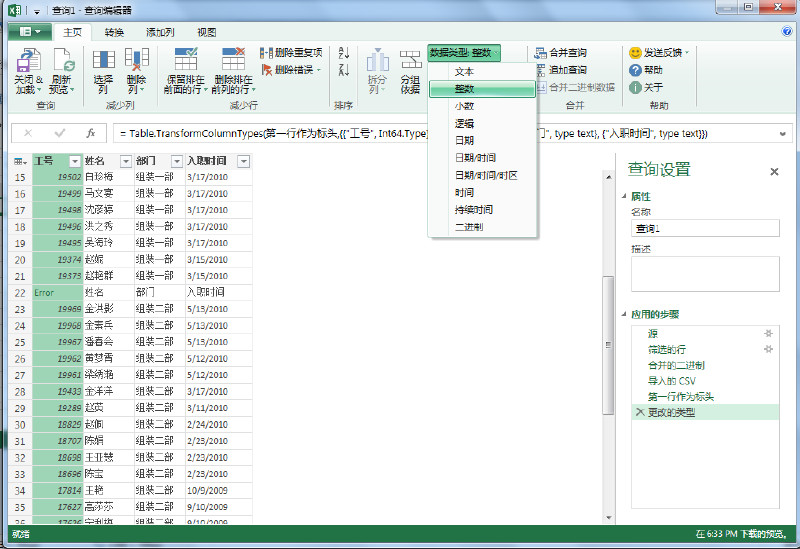The height and width of the screenshot is (549, 800).
Task: Click Merge Queries (合并查询)
Action: tap(561, 53)
